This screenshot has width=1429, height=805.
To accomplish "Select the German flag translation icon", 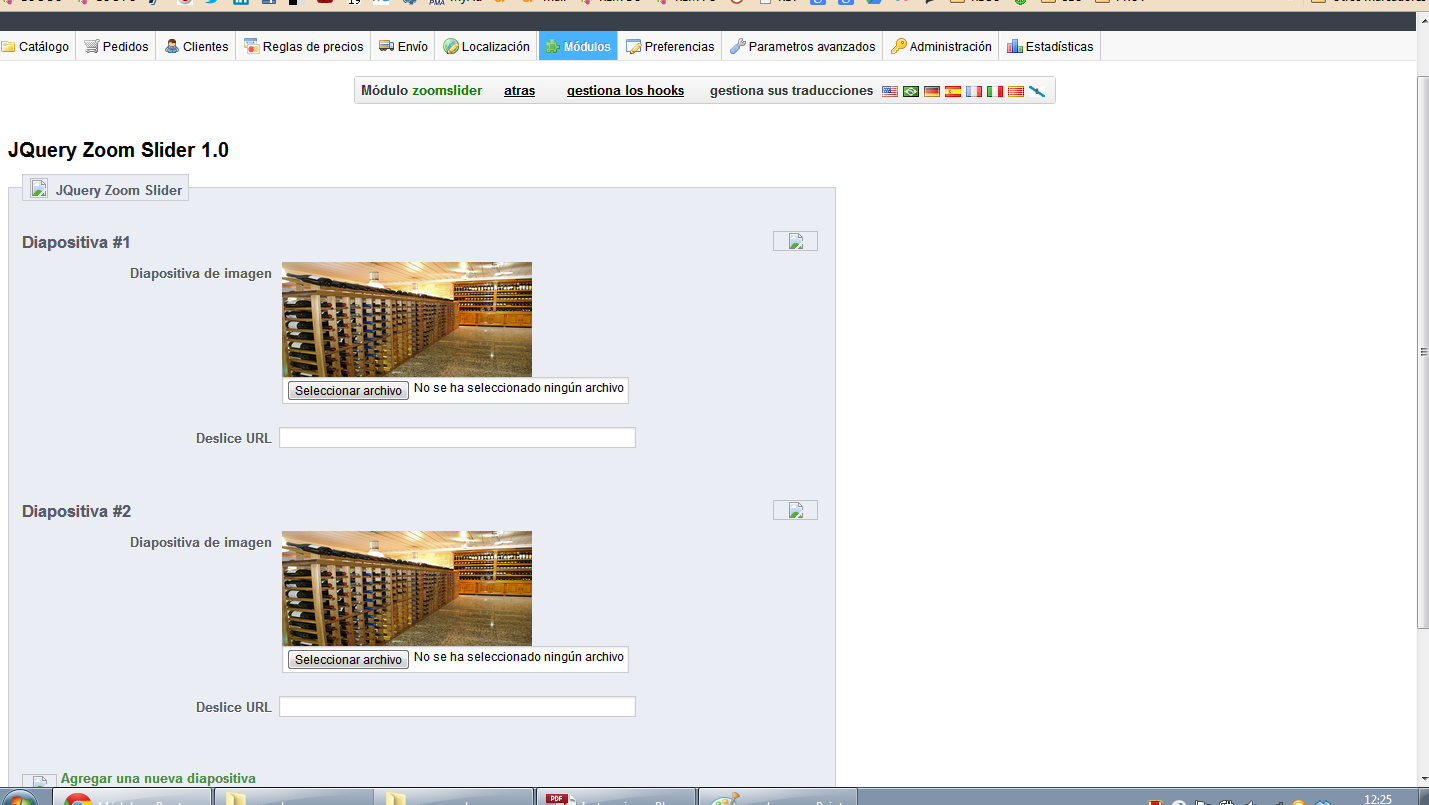I will [932, 91].
